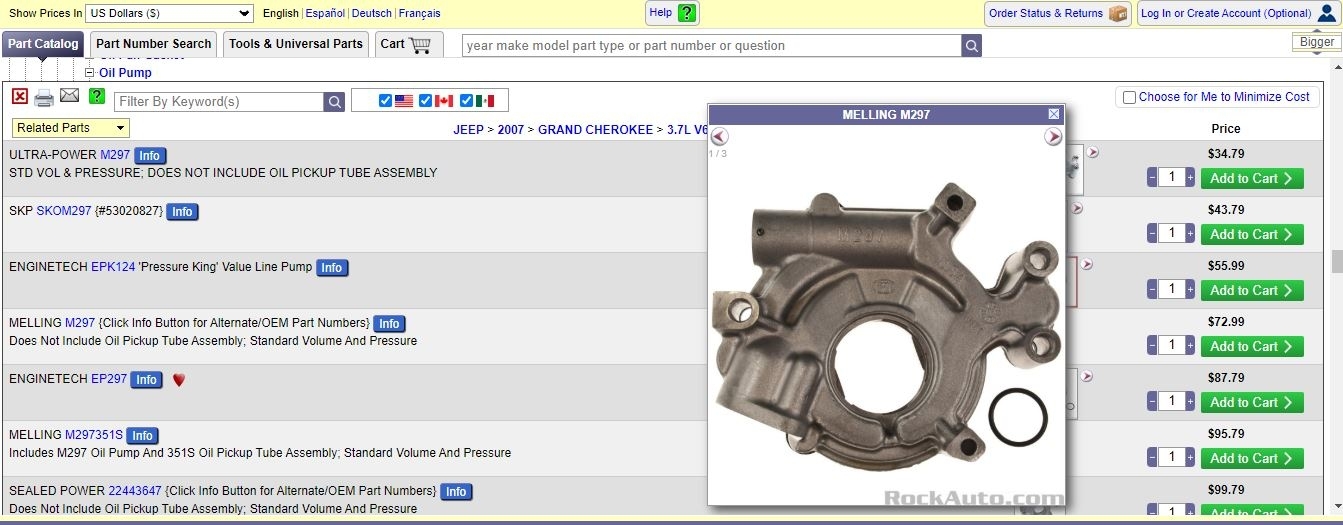Increase quantity for the $72.99 part

click(1190, 346)
